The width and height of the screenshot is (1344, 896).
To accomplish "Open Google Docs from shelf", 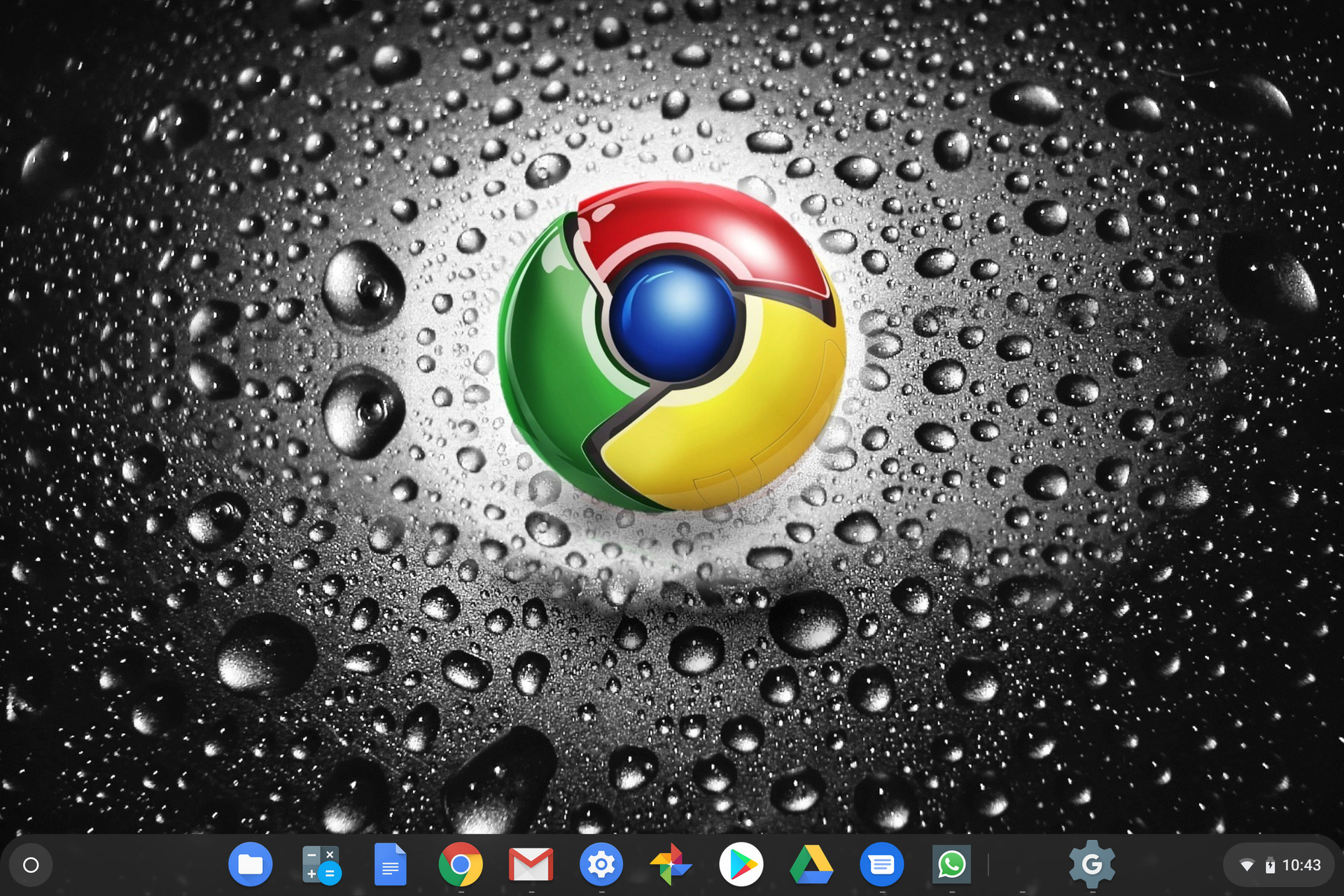I will point(391,865).
